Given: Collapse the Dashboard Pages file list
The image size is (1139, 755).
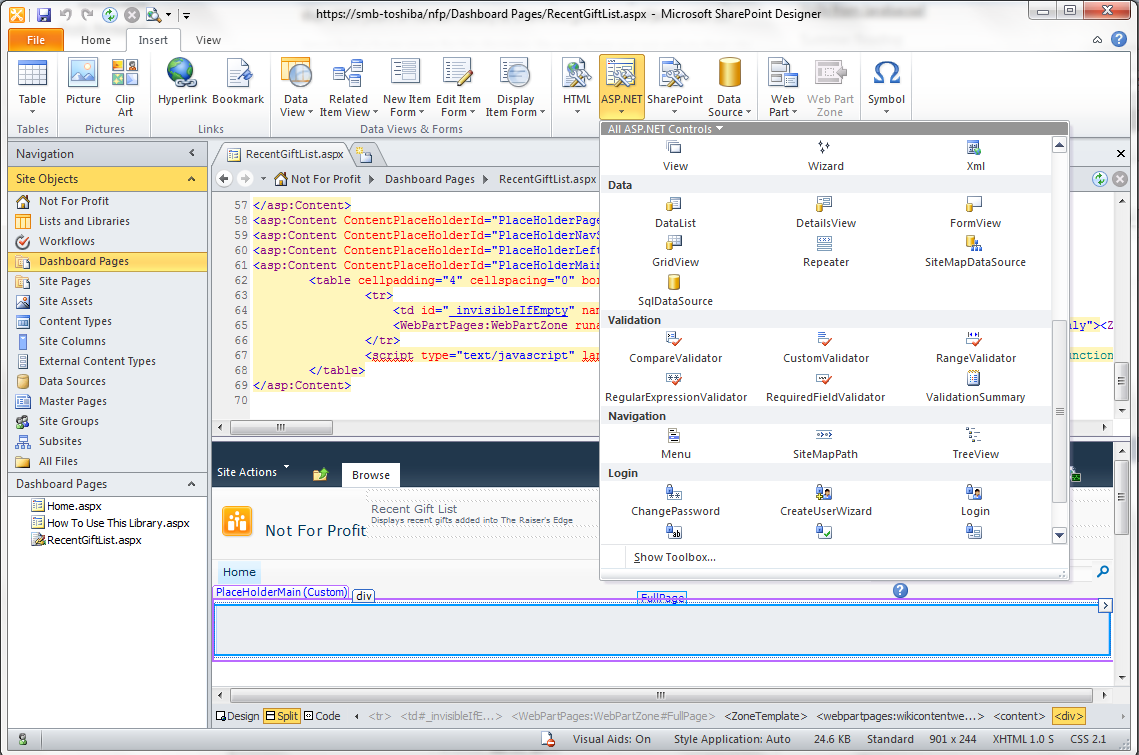Looking at the screenshot, I should pyautogui.click(x=191, y=484).
